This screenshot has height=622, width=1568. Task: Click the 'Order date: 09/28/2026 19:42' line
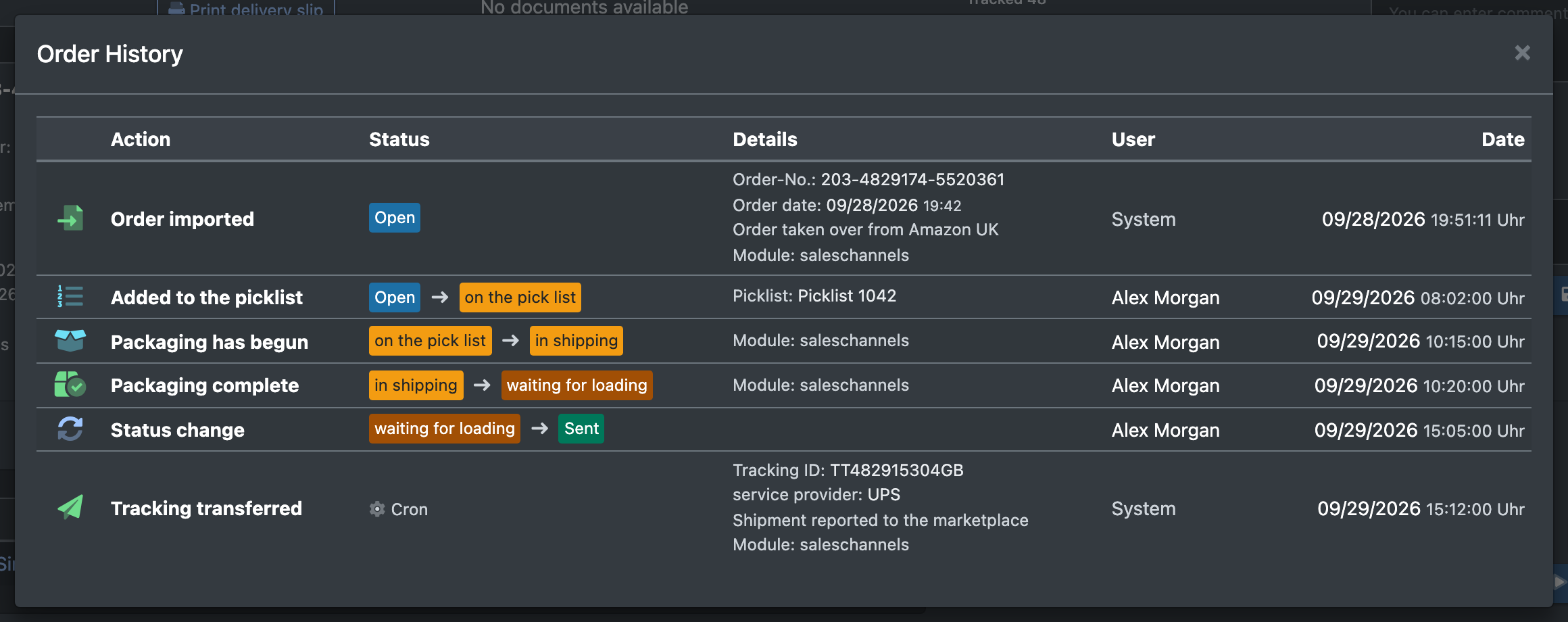(x=847, y=205)
